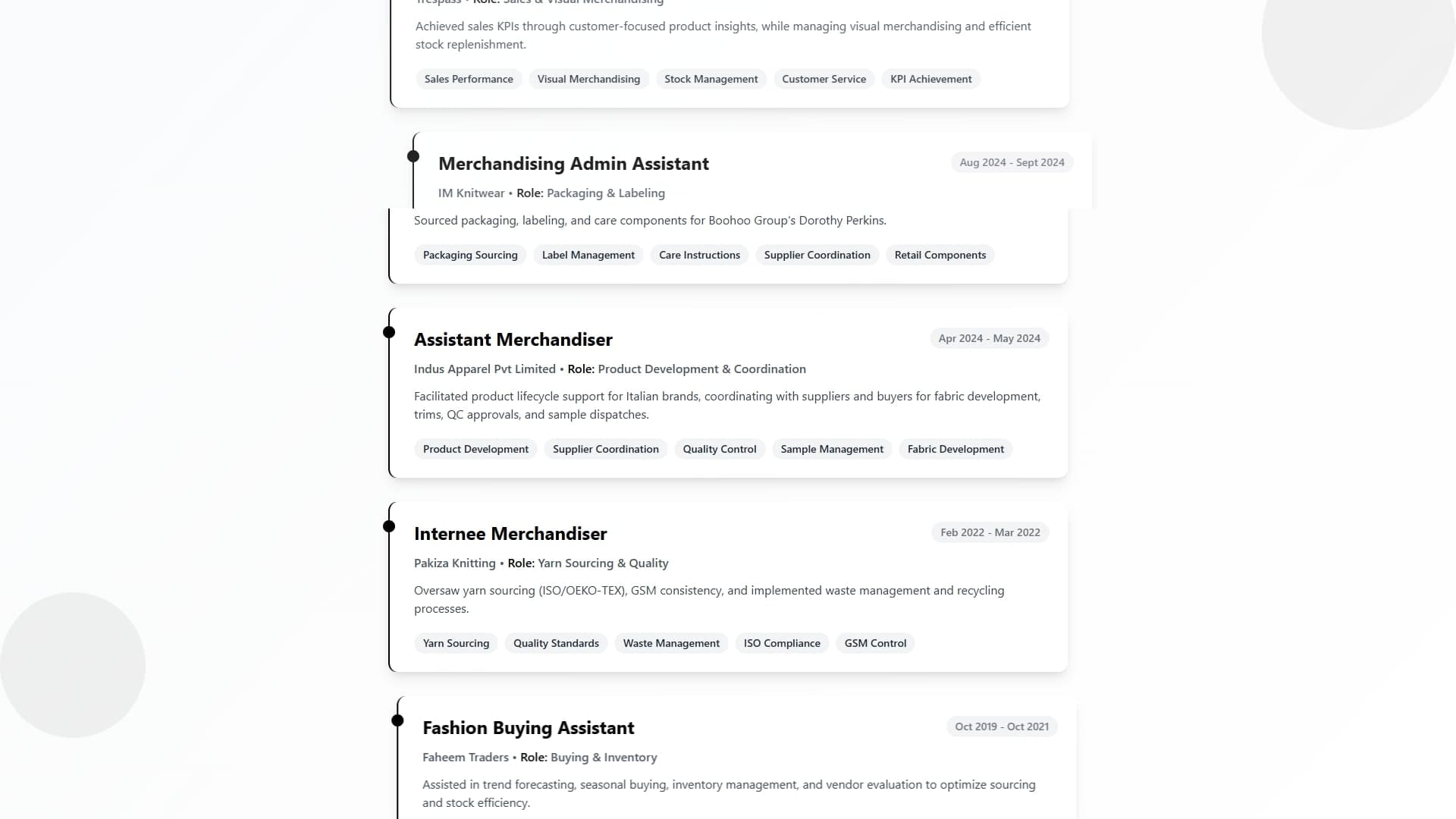Open the Internee Merchandiser job heading

coord(510,534)
